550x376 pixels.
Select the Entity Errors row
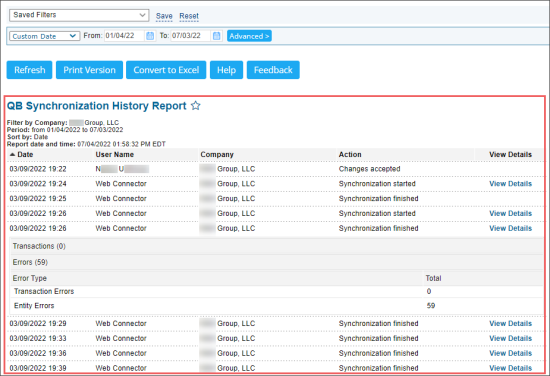tap(276, 306)
